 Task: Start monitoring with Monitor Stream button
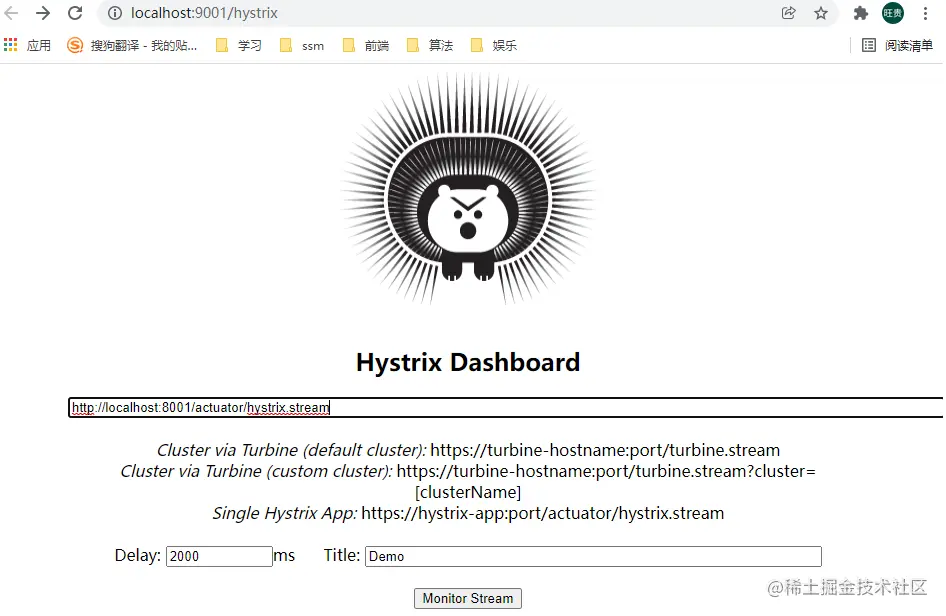(x=468, y=598)
